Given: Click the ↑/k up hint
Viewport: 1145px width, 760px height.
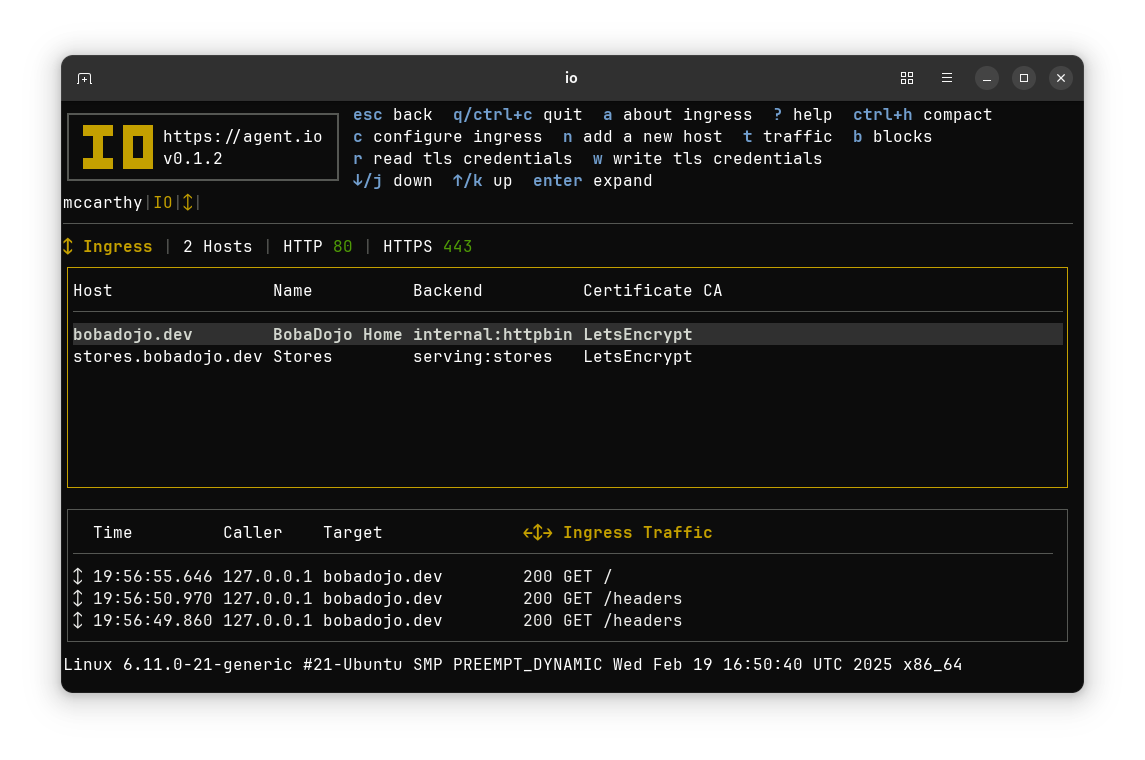Looking at the screenshot, I should tap(483, 180).
